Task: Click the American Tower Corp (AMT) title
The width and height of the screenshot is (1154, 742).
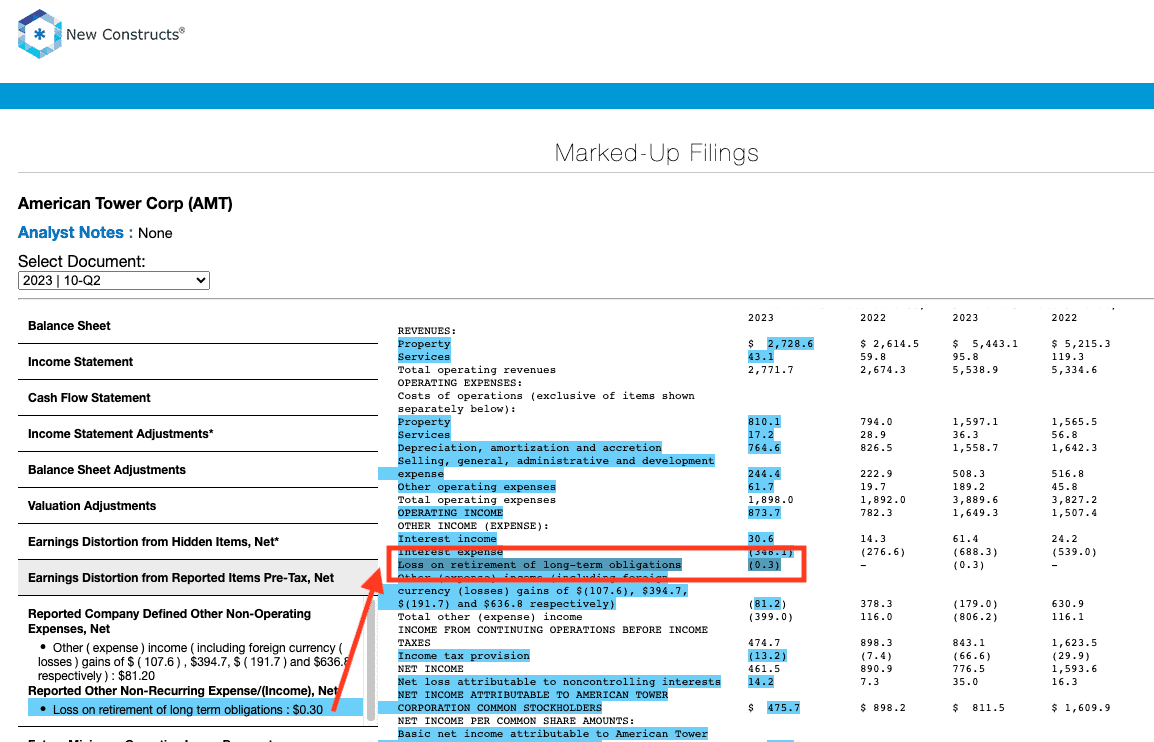Action: pyautogui.click(x=125, y=203)
